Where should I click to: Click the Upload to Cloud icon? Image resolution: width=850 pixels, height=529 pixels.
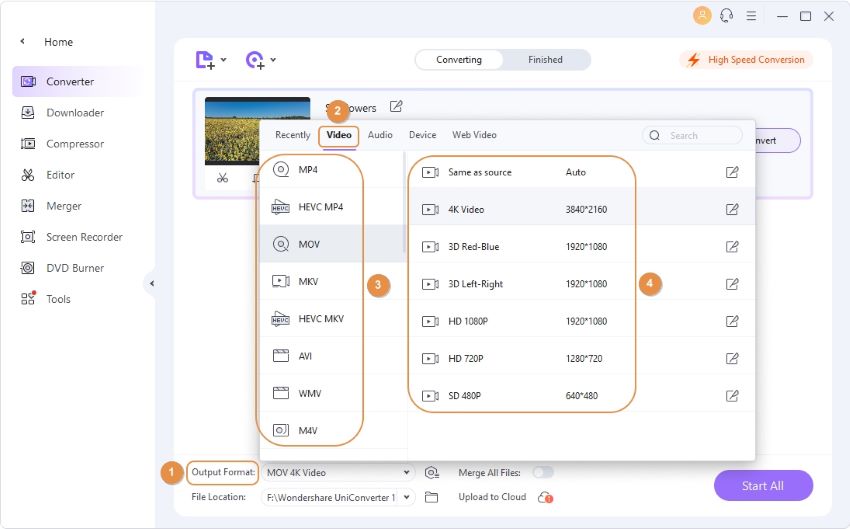(545, 497)
